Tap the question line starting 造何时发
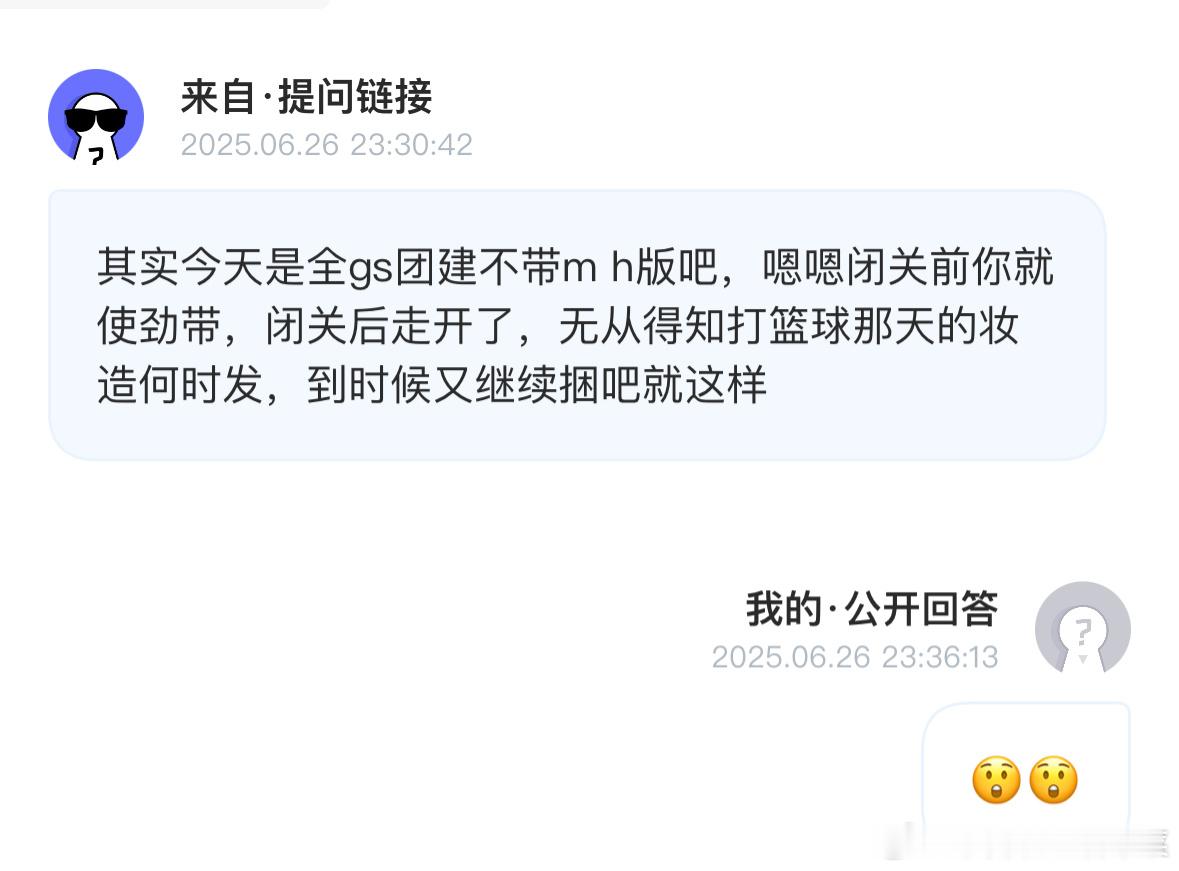This screenshot has width=1179, height=871. point(432,384)
